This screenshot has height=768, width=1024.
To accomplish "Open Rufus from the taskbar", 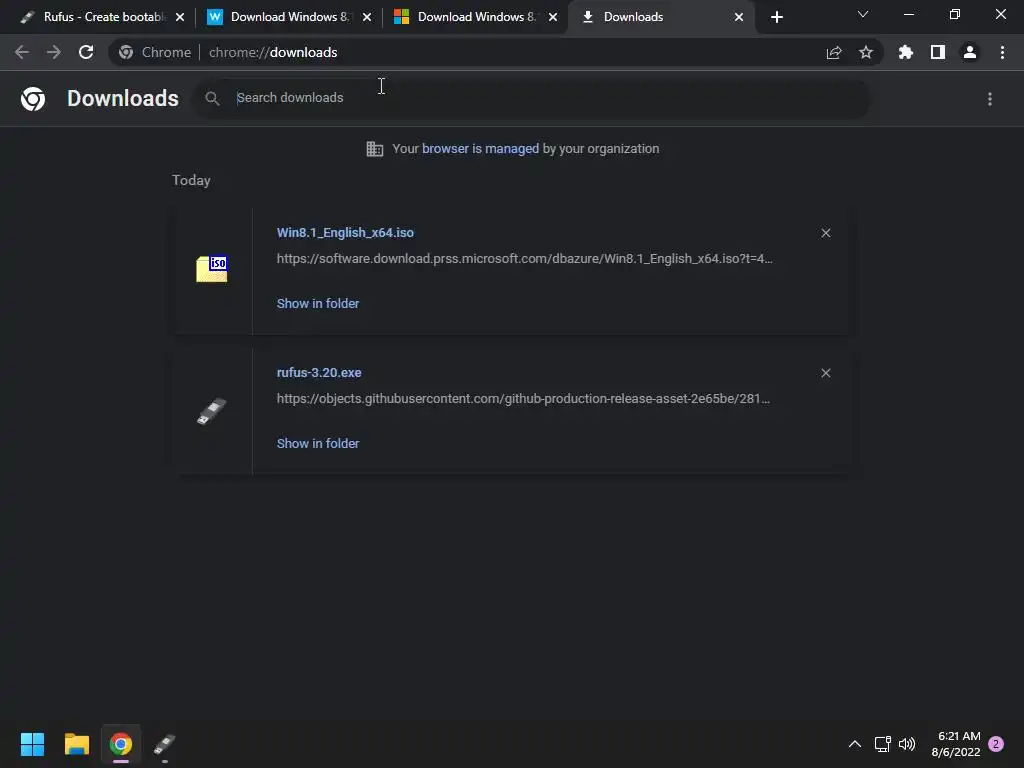I will tap(165, 744).
